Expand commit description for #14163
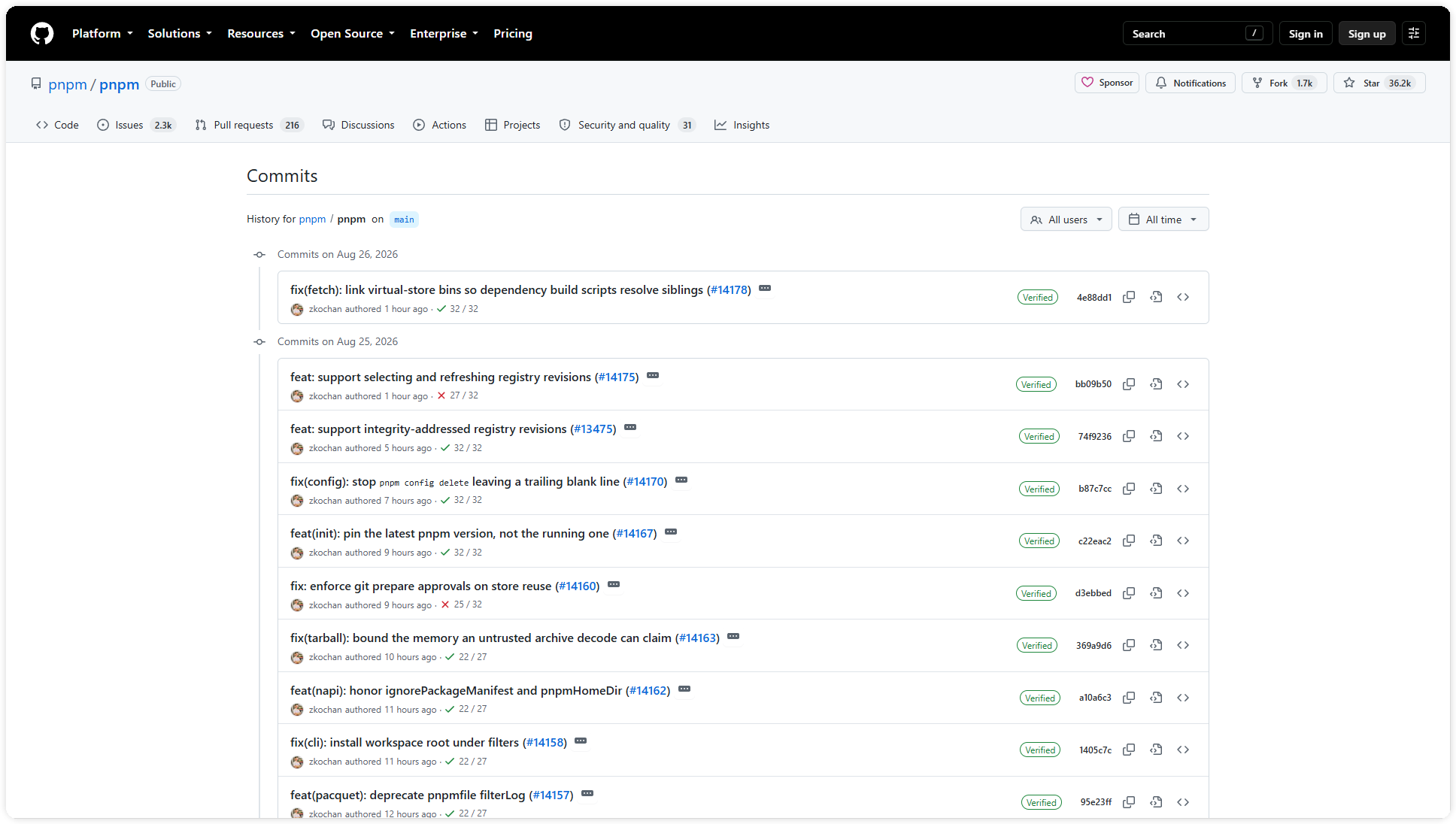Image resolution: width=1456 pixels, height=824 pixels. (733, 637)
